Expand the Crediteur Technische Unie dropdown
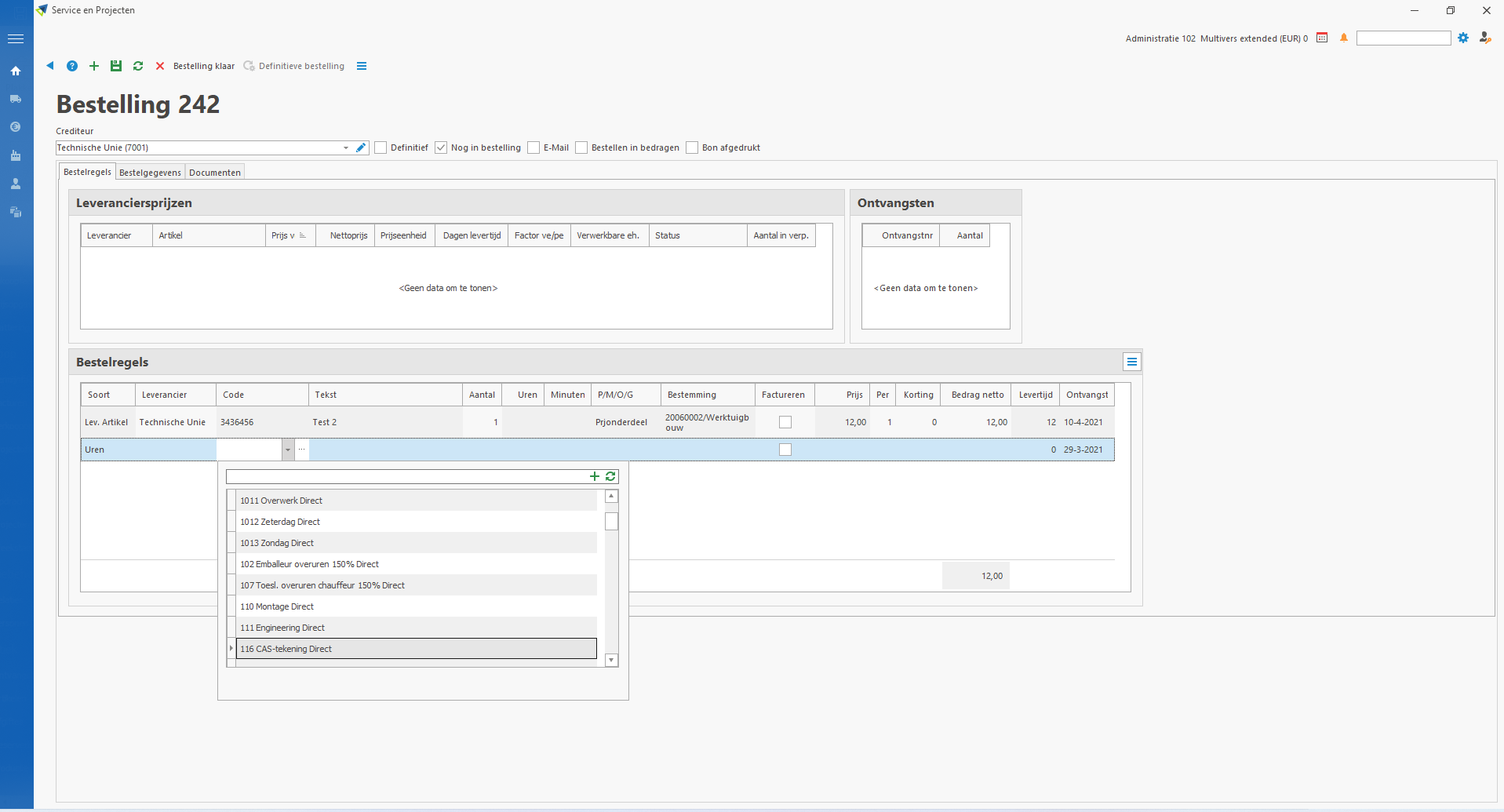Image resolution: width=1504 pixels, height=812 pixels. [346, 147]
